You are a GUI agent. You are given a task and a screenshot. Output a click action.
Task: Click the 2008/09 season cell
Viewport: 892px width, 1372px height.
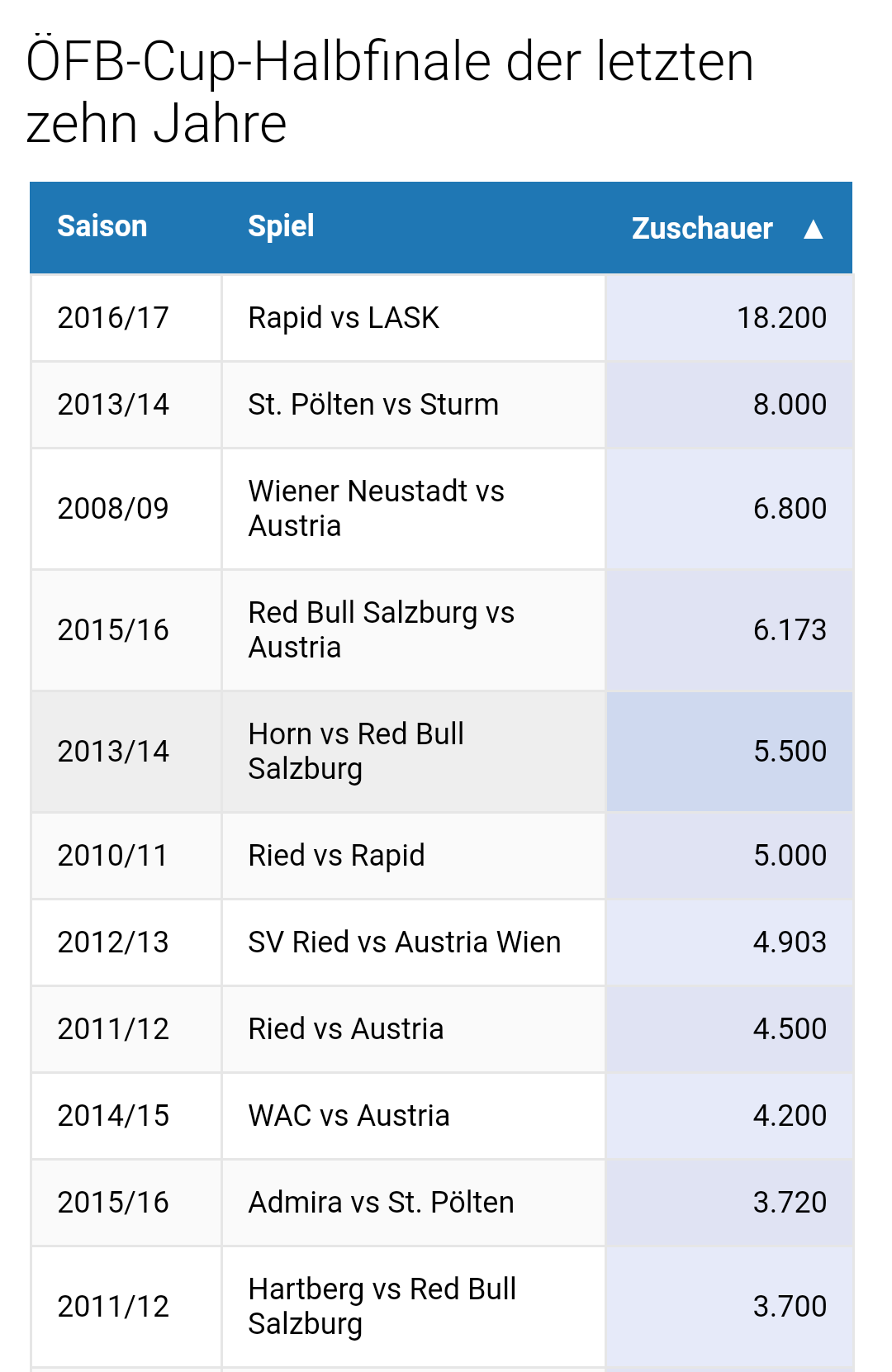pyautogui.click(x=126, y=509)
